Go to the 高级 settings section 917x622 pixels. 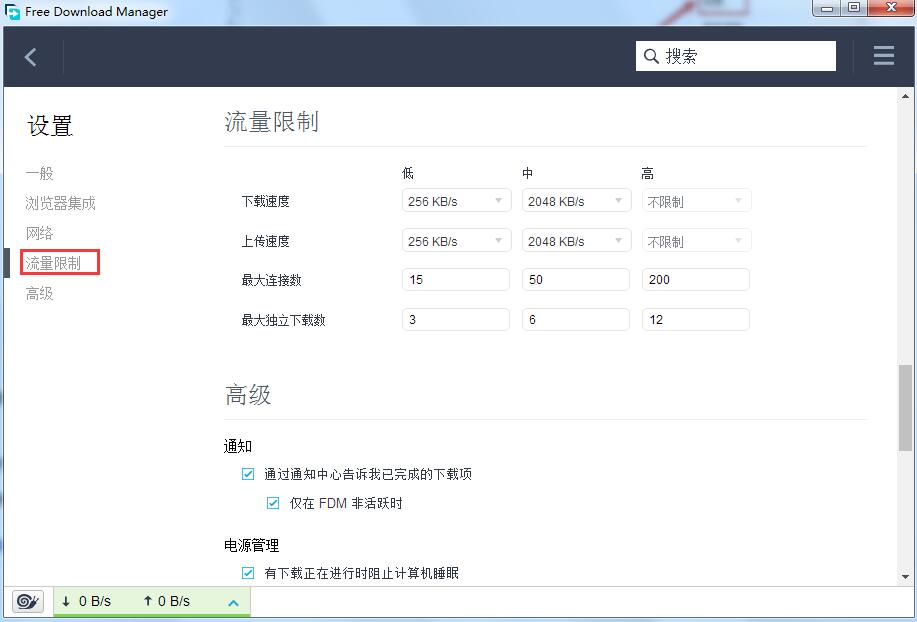point(39,292)
